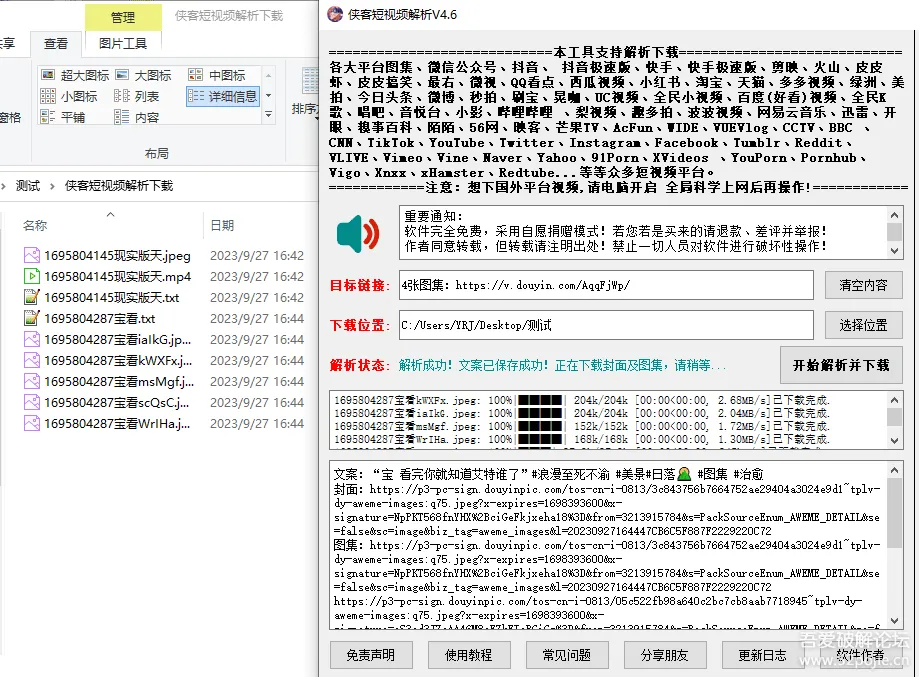Select image icon of 1695804287宝看ialkG file
The width and height of the screenshot is (919, 677).
[32, 339]
